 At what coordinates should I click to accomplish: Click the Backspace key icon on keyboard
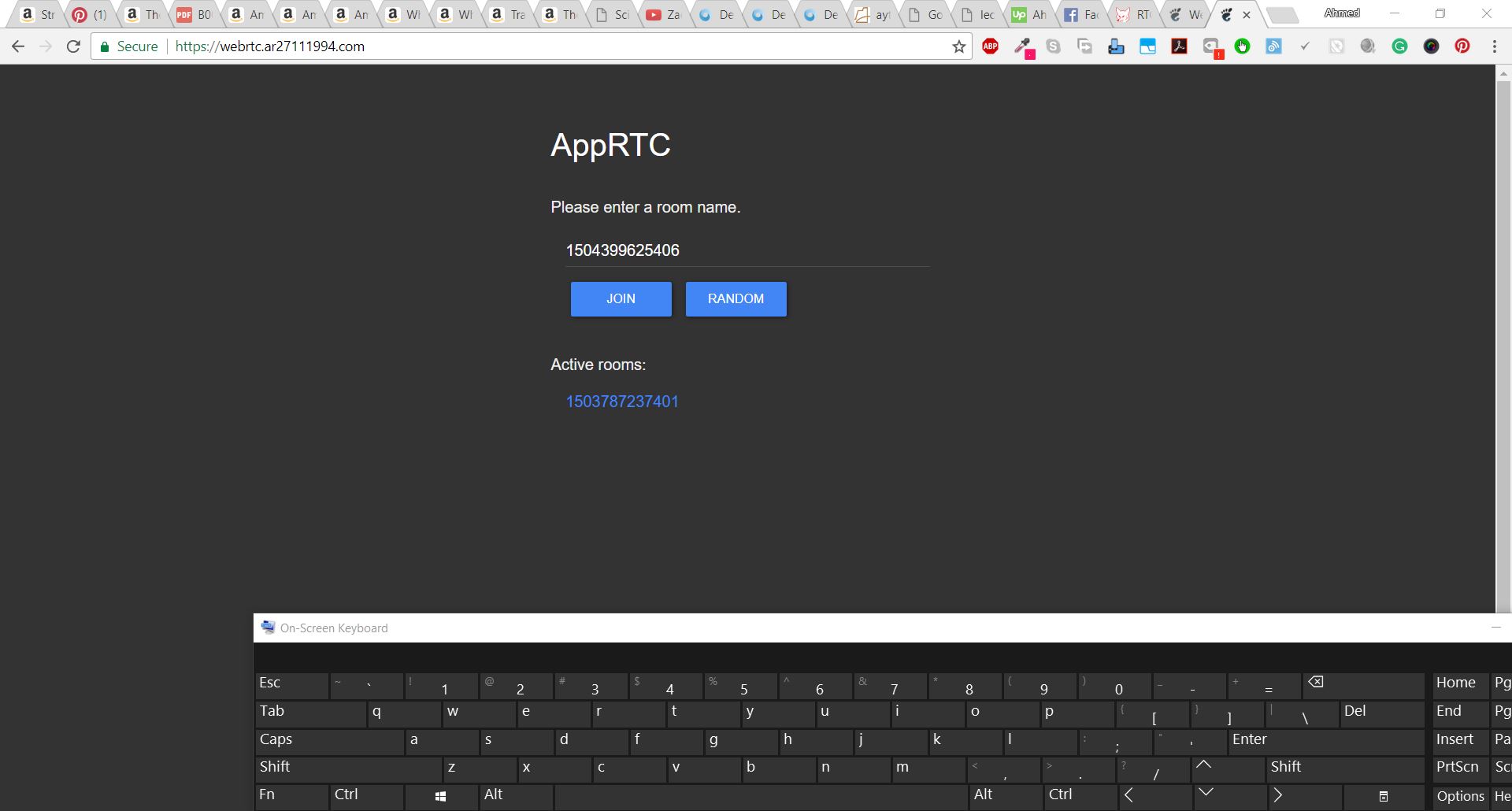pyautogui.click(x=1363, y=685)
